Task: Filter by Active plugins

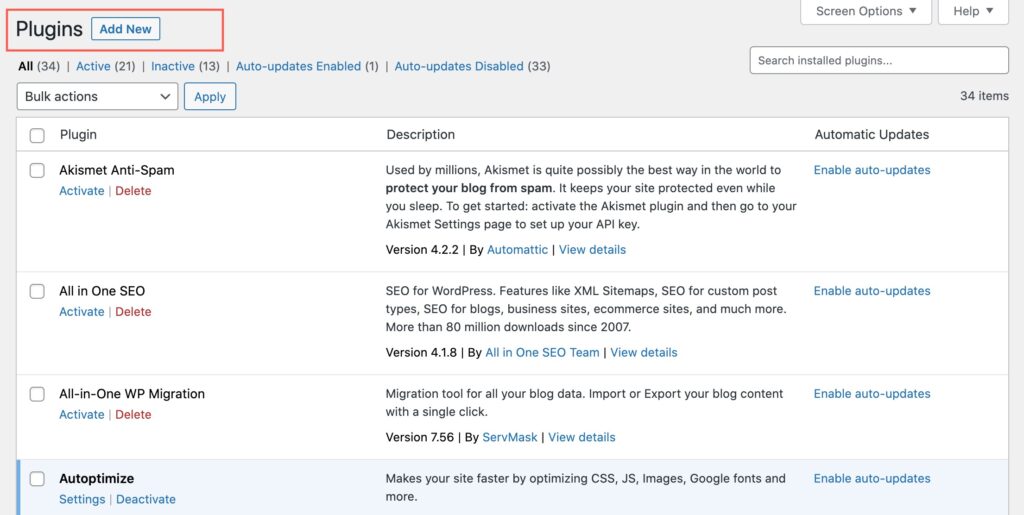Action: point(93,66)
